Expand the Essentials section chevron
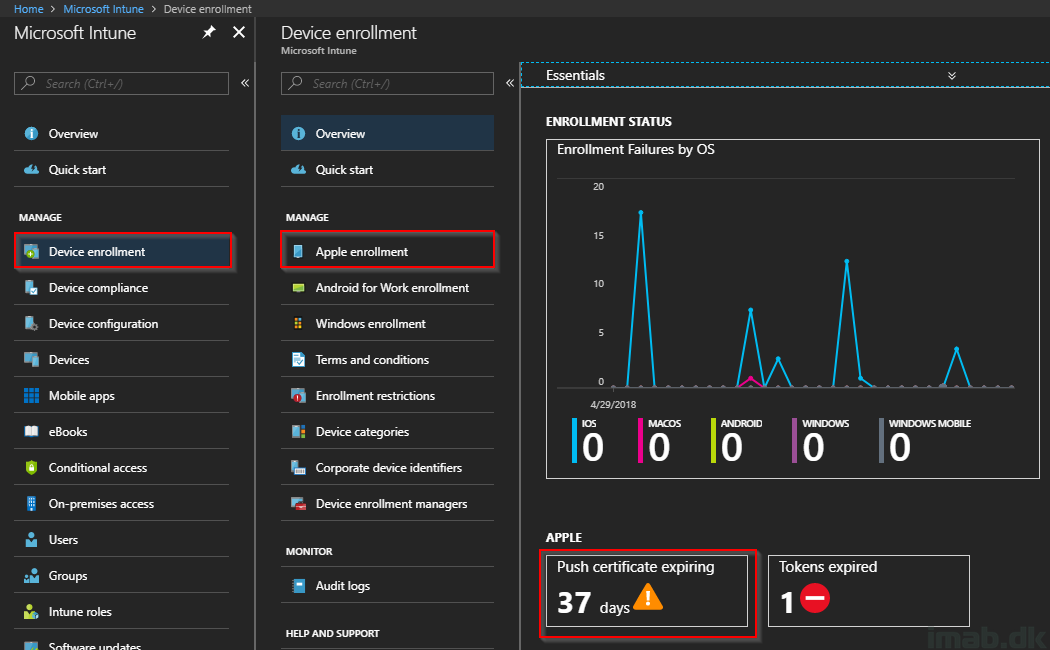1050x650 pixels. pos(952,76)
